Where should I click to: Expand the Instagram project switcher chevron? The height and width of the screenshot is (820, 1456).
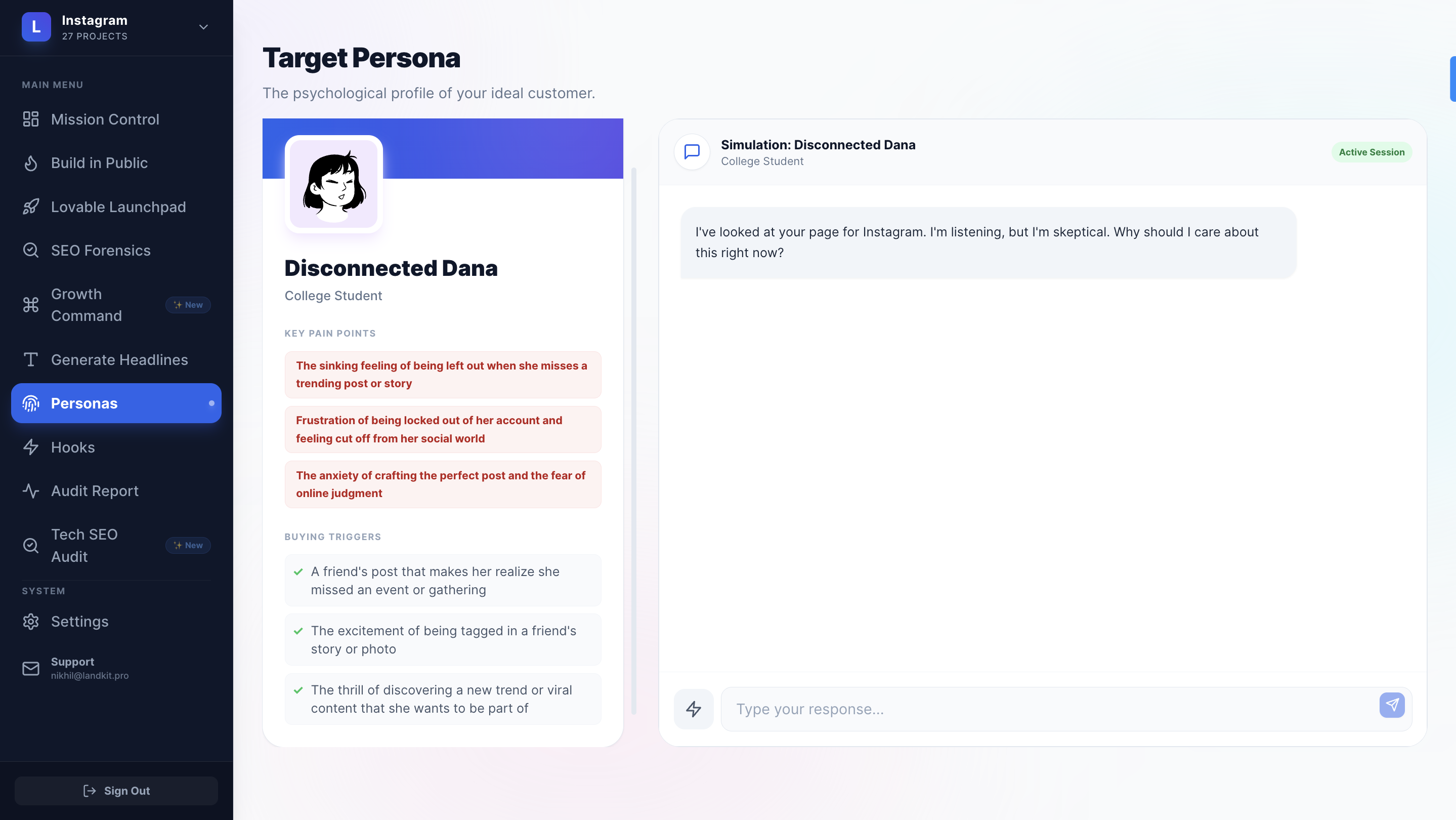203,27
